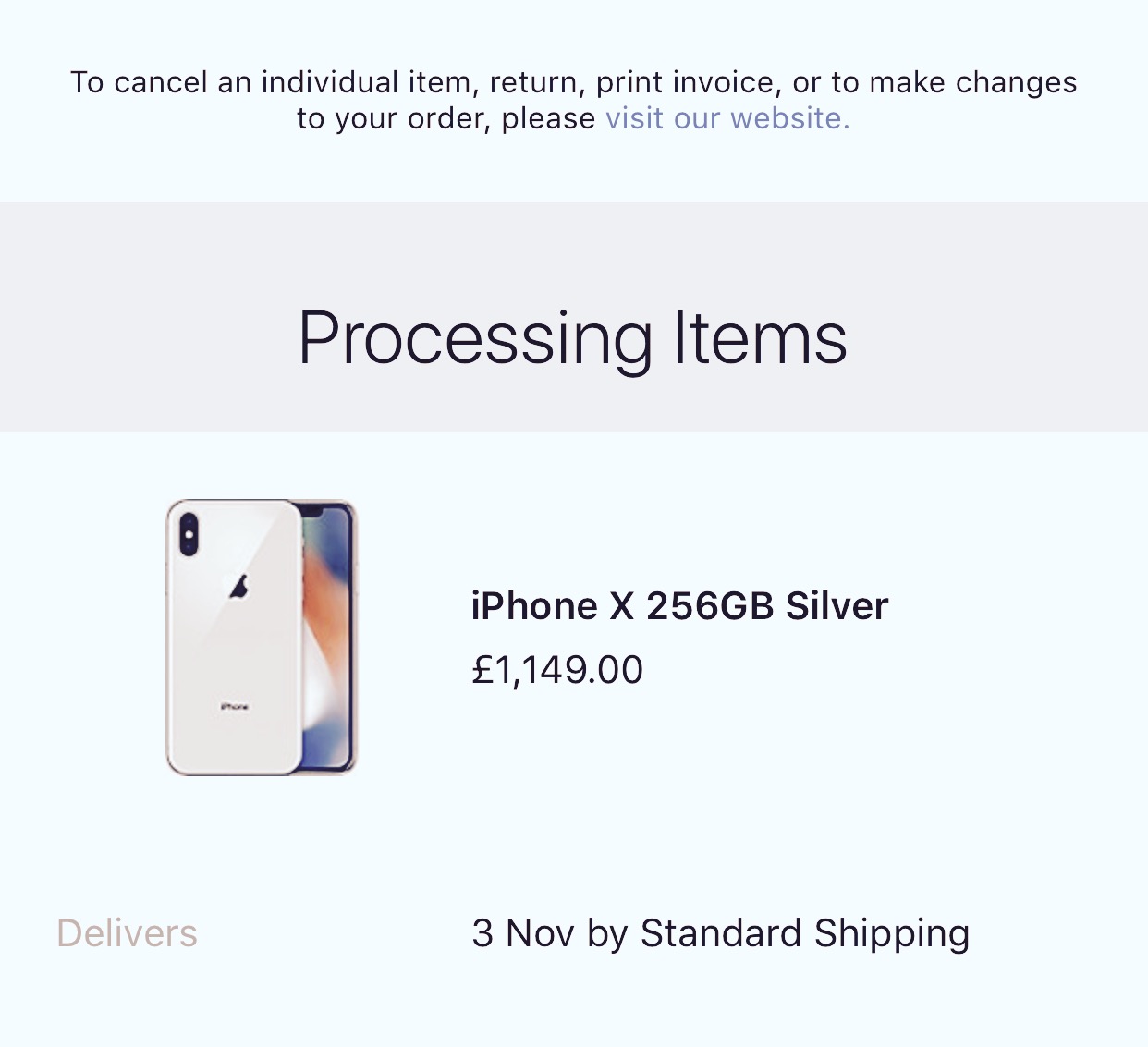The height and width of the screenshot is (1047, 1148).
Task: Tap the iPhone front display with wallpaper
Action: click(x=328, y=638)
